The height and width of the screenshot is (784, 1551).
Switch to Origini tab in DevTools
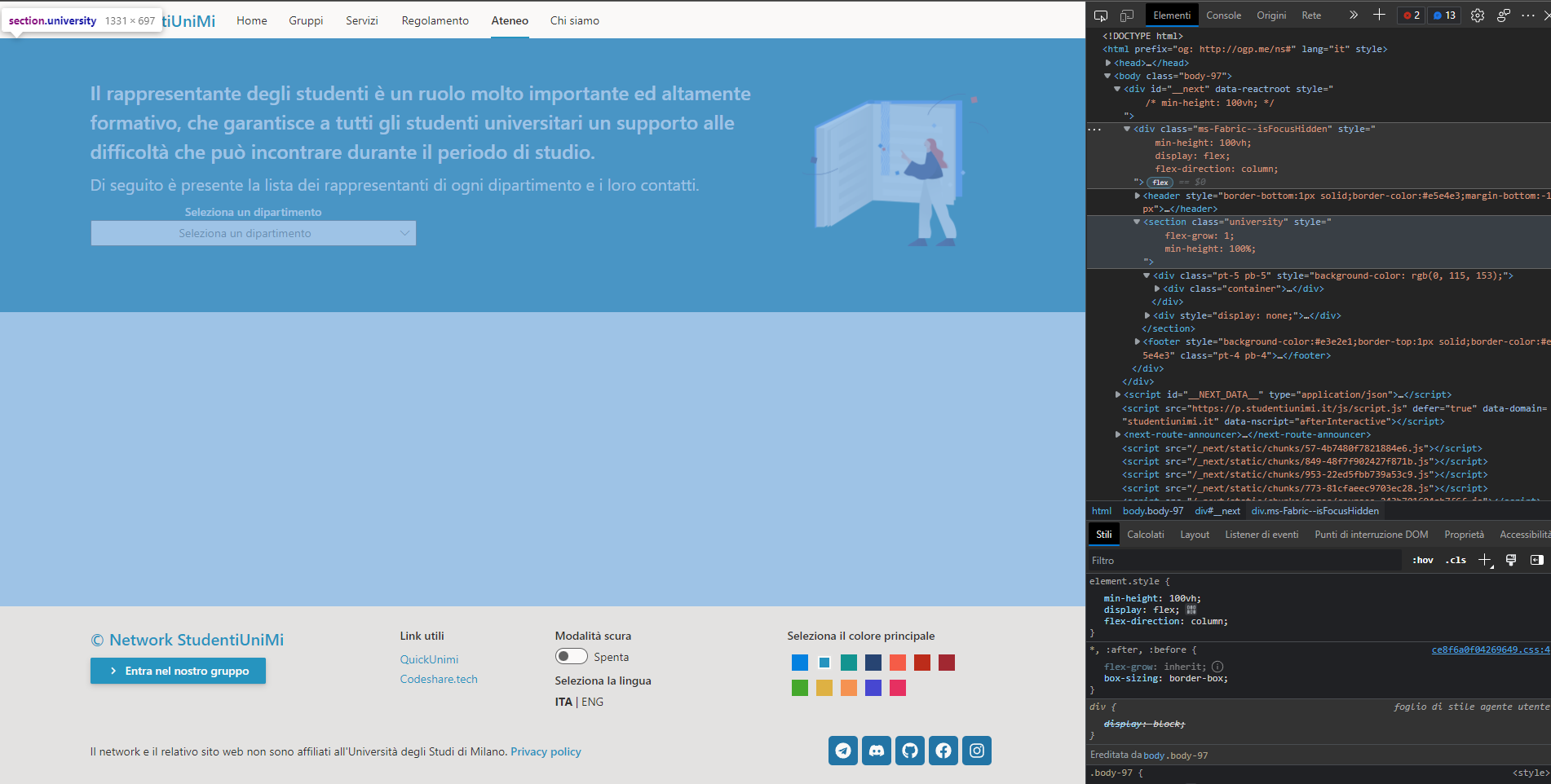1271,15
